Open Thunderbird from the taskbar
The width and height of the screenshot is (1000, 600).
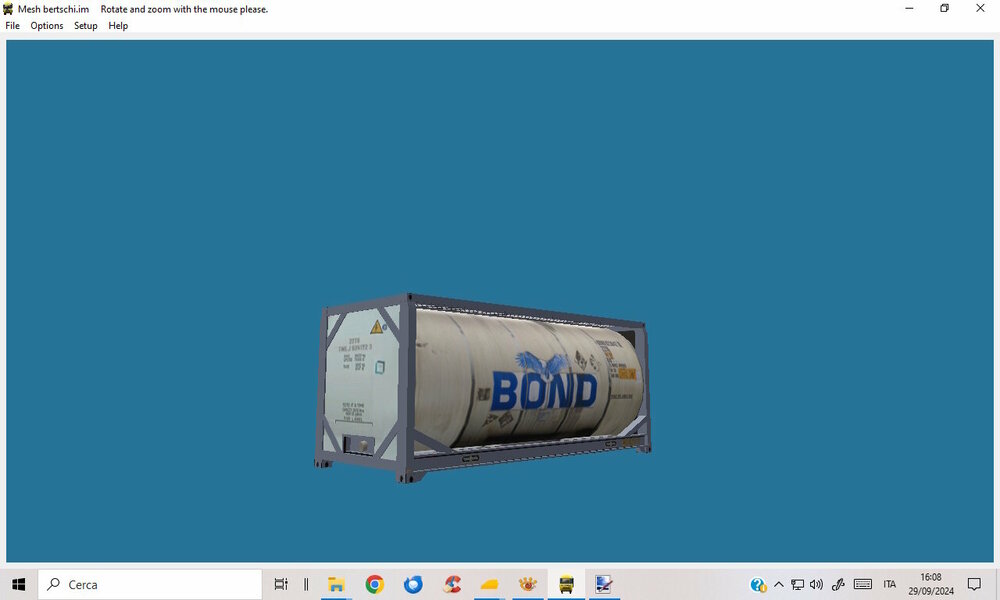(413, 584)
